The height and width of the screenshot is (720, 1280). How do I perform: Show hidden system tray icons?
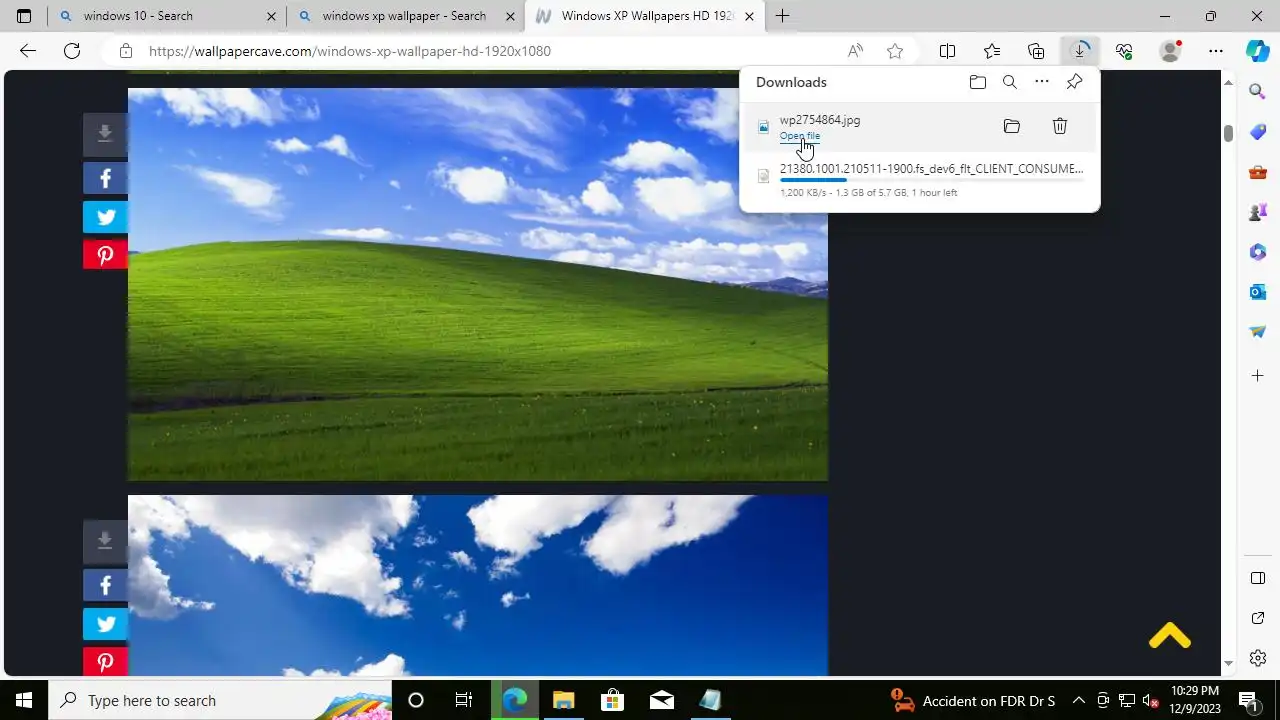pos(1078,700)
